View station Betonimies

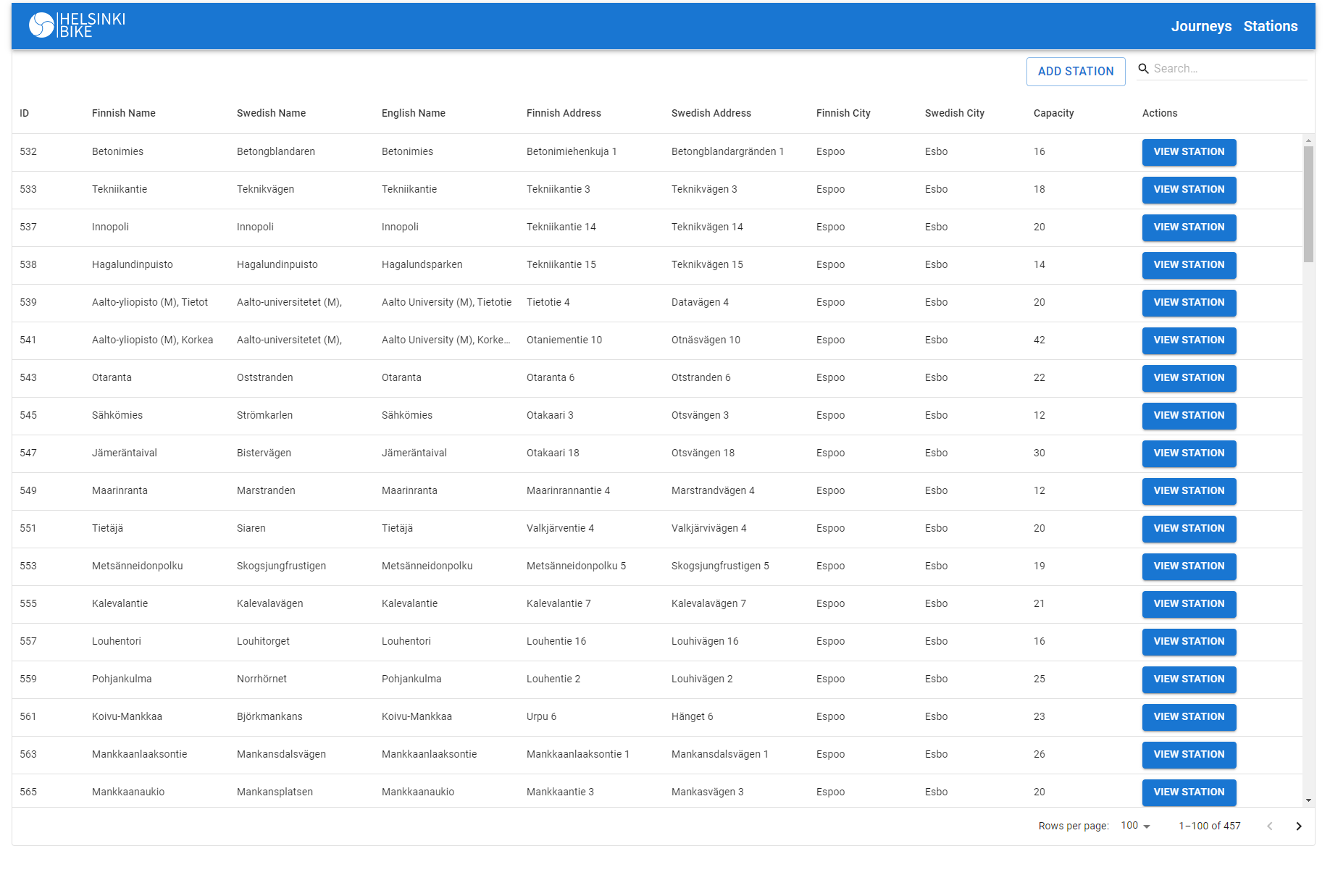[x=1189, y=152]
